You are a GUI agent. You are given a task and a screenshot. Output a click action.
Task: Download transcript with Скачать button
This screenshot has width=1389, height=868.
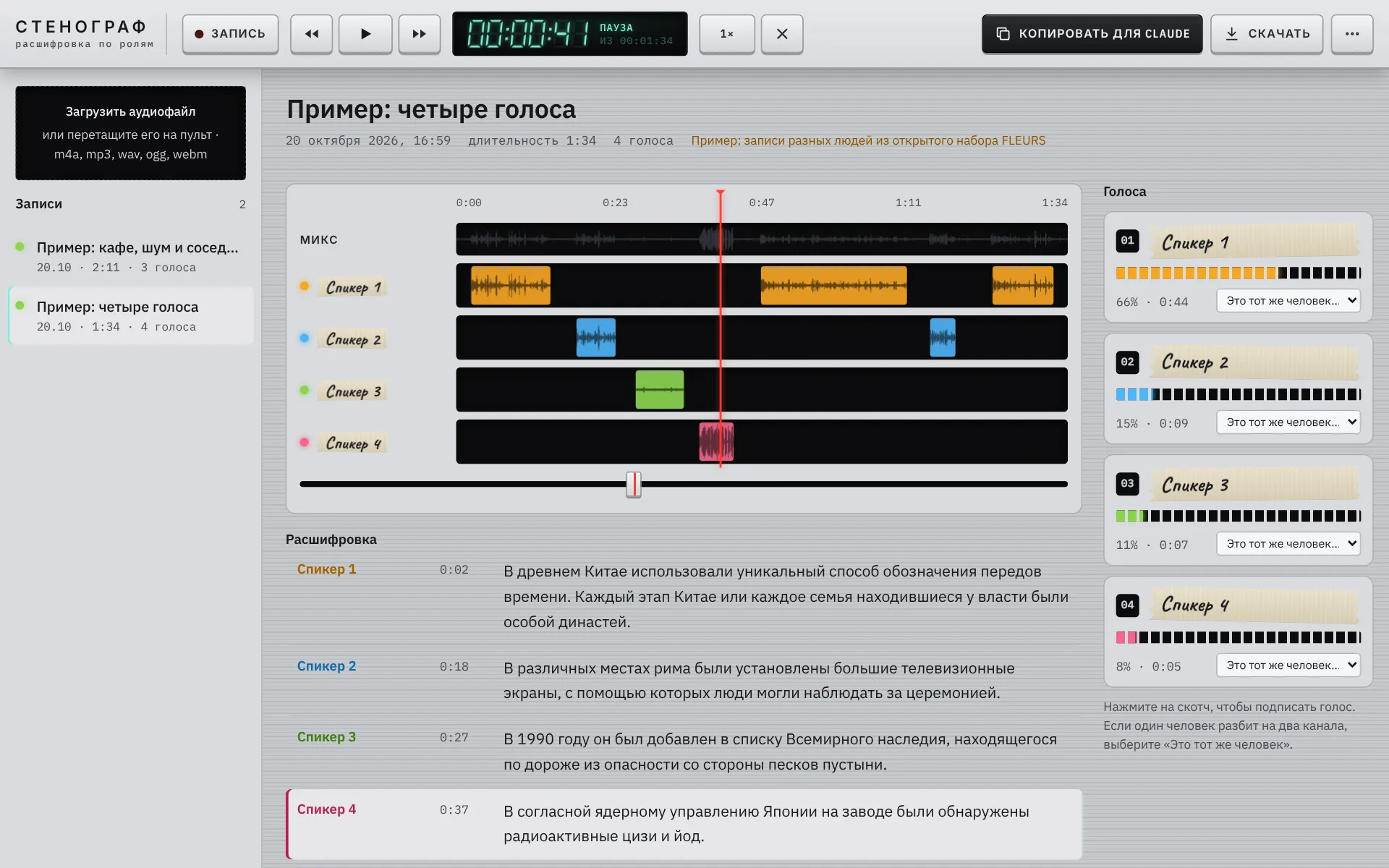point(1267,34)
